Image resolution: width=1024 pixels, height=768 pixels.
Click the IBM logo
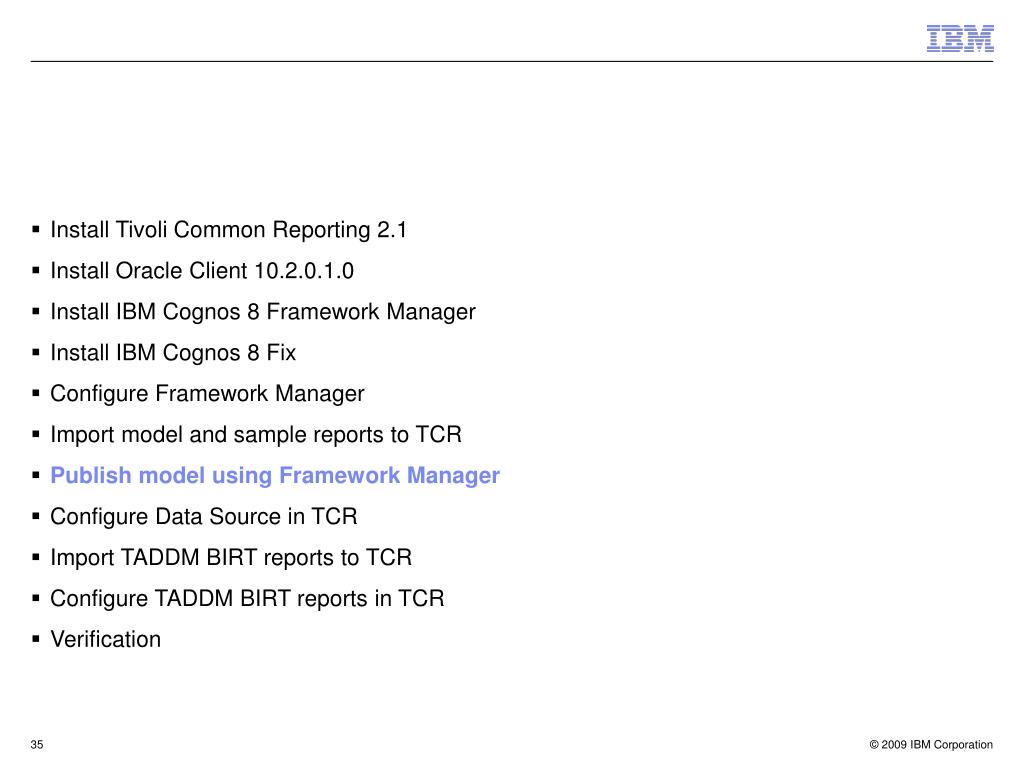(960, 39)
